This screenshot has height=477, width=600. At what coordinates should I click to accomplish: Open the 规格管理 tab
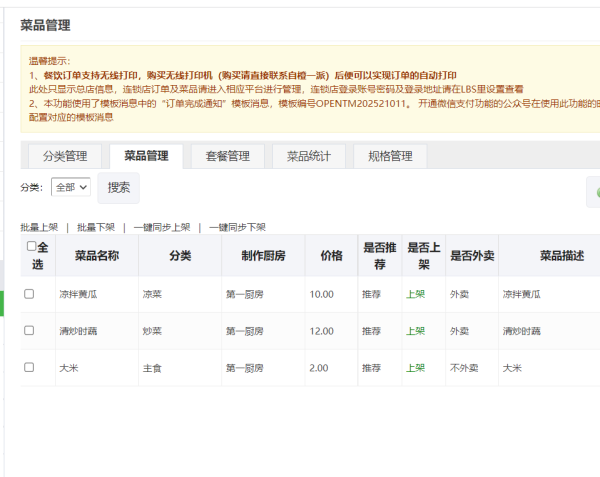(x=390, y=156)
